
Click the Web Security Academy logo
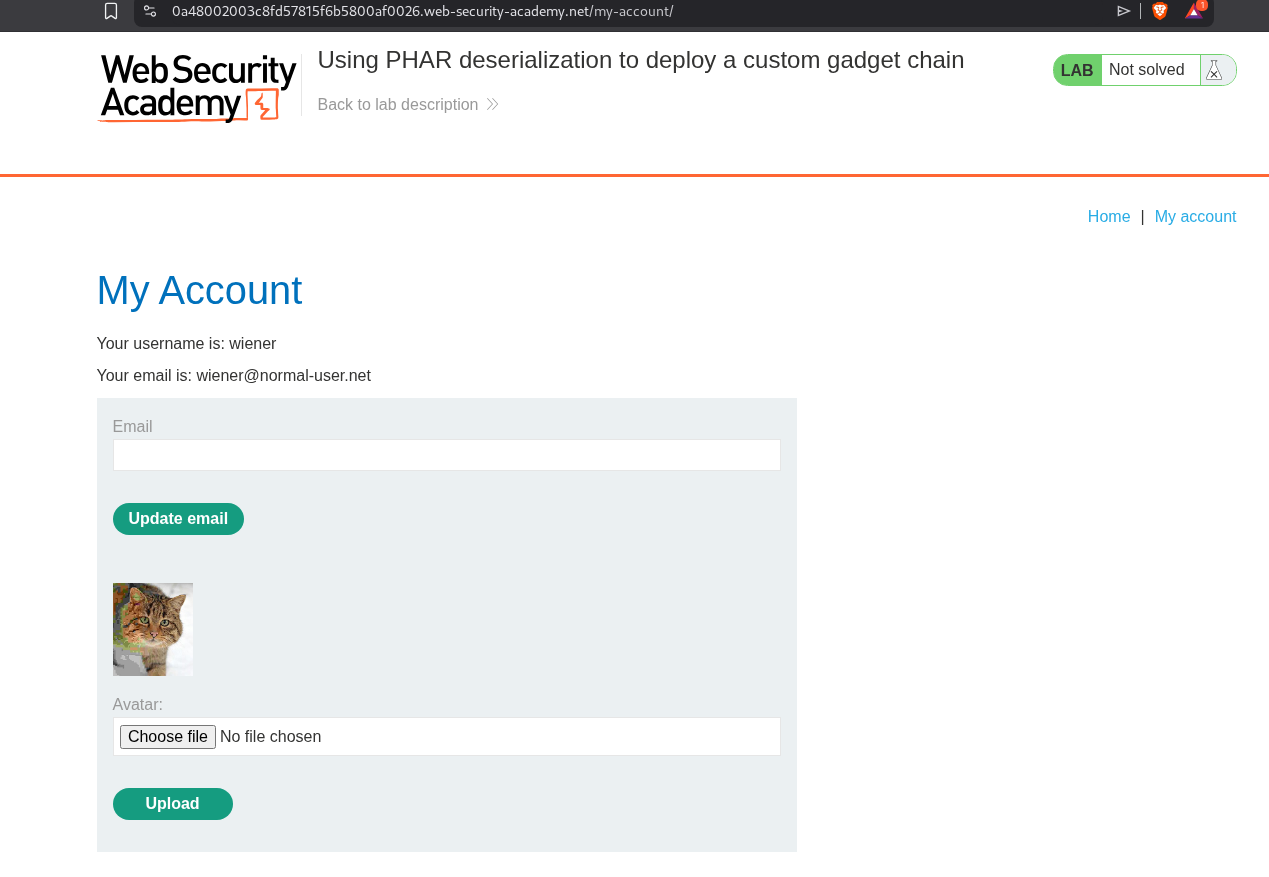point(198,88)
